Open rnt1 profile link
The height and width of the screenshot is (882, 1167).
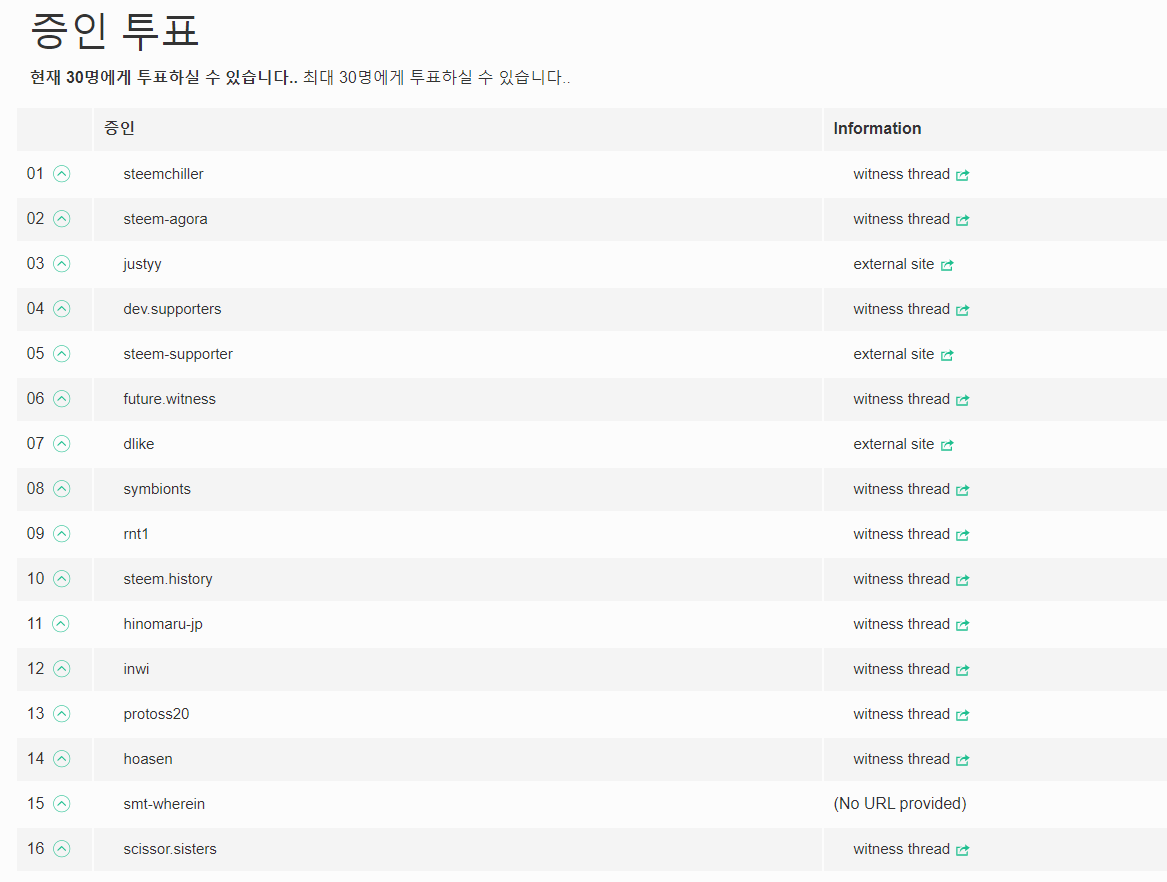pos(135,534)
